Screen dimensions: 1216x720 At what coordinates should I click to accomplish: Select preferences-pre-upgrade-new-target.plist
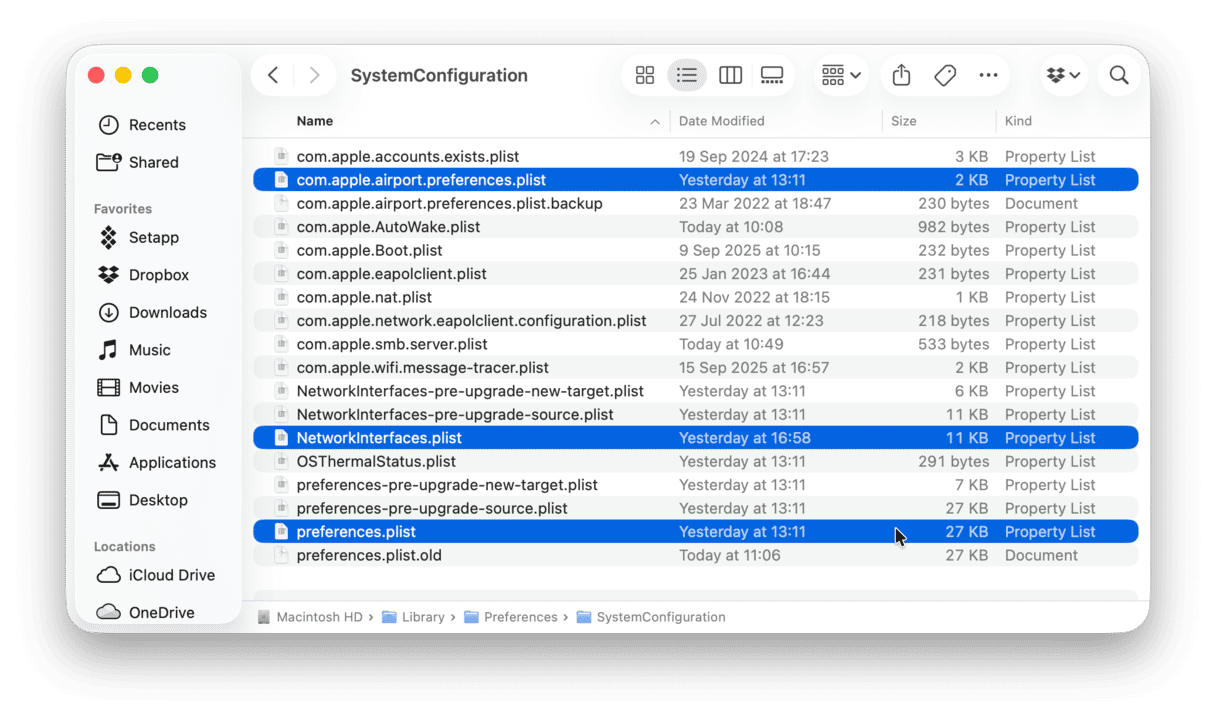pos(695,485)
